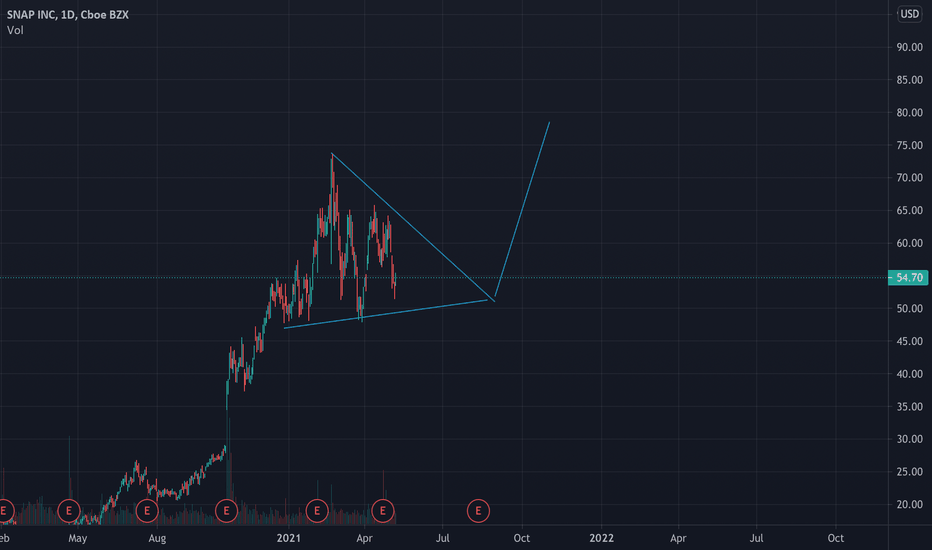Click the upcoming earnings E marker between Jul and Oct 2021

click(478, 511)
